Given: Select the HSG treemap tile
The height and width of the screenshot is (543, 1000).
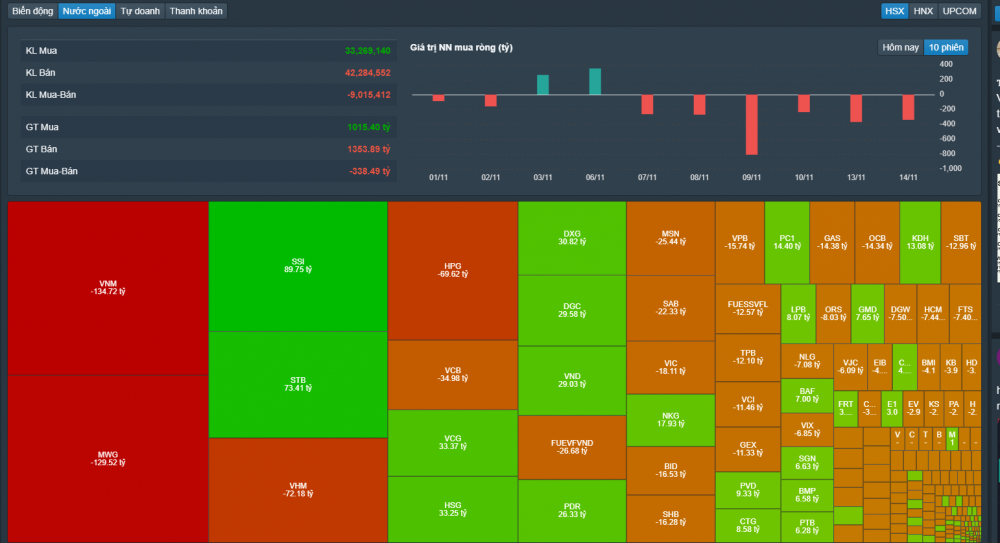Looking at the screenshot, I should point(453,509).
